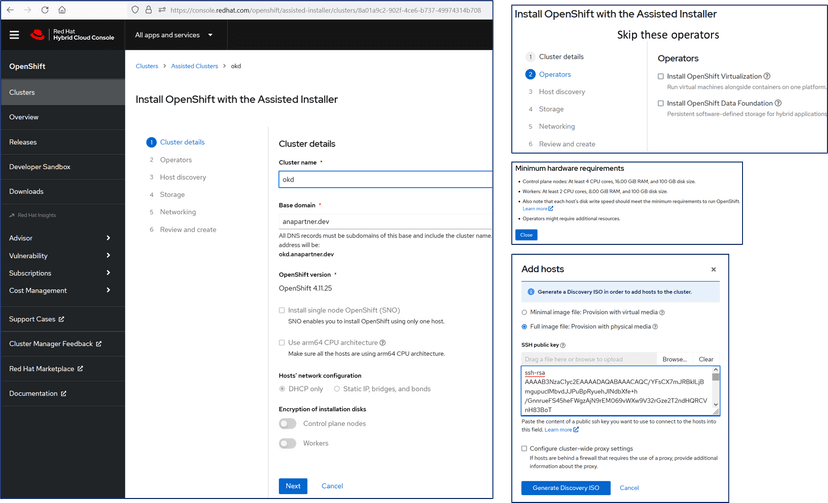
Task: Click the Generate Discovery ISO button
Action: [x=565, y=487]
